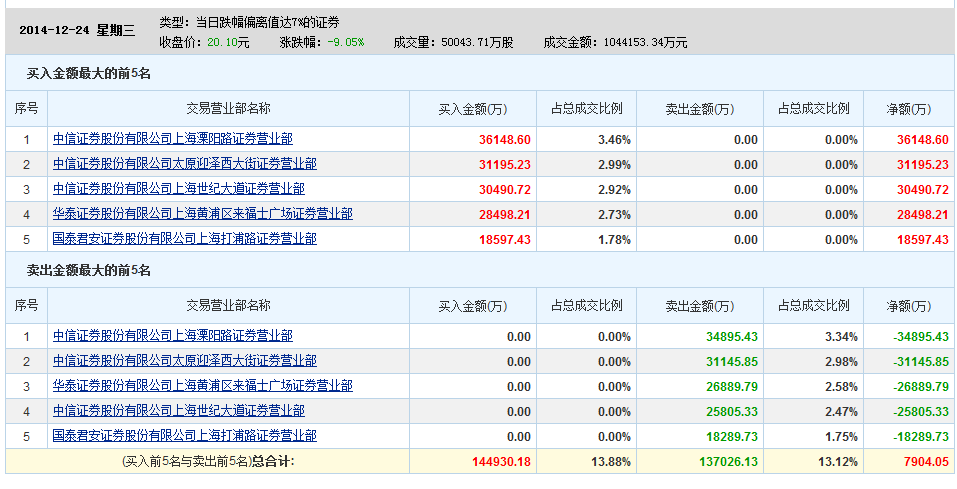The image size is (957, 489).
Task: Open 中信证券太原迎泽西大街 link in 卖出金额最大 table
Action: click(185, 361)
